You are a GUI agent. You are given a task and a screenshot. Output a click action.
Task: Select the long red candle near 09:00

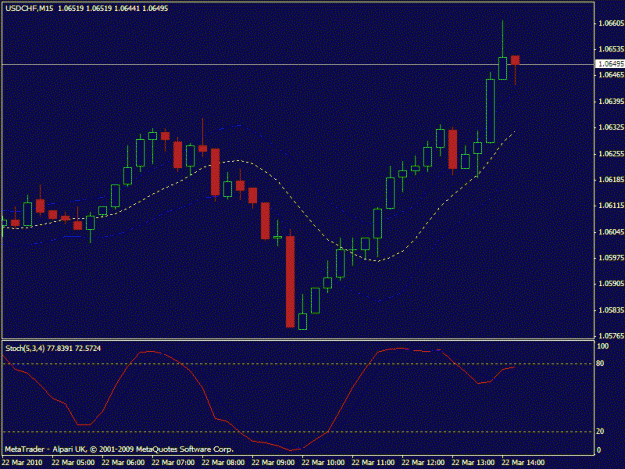290,281
